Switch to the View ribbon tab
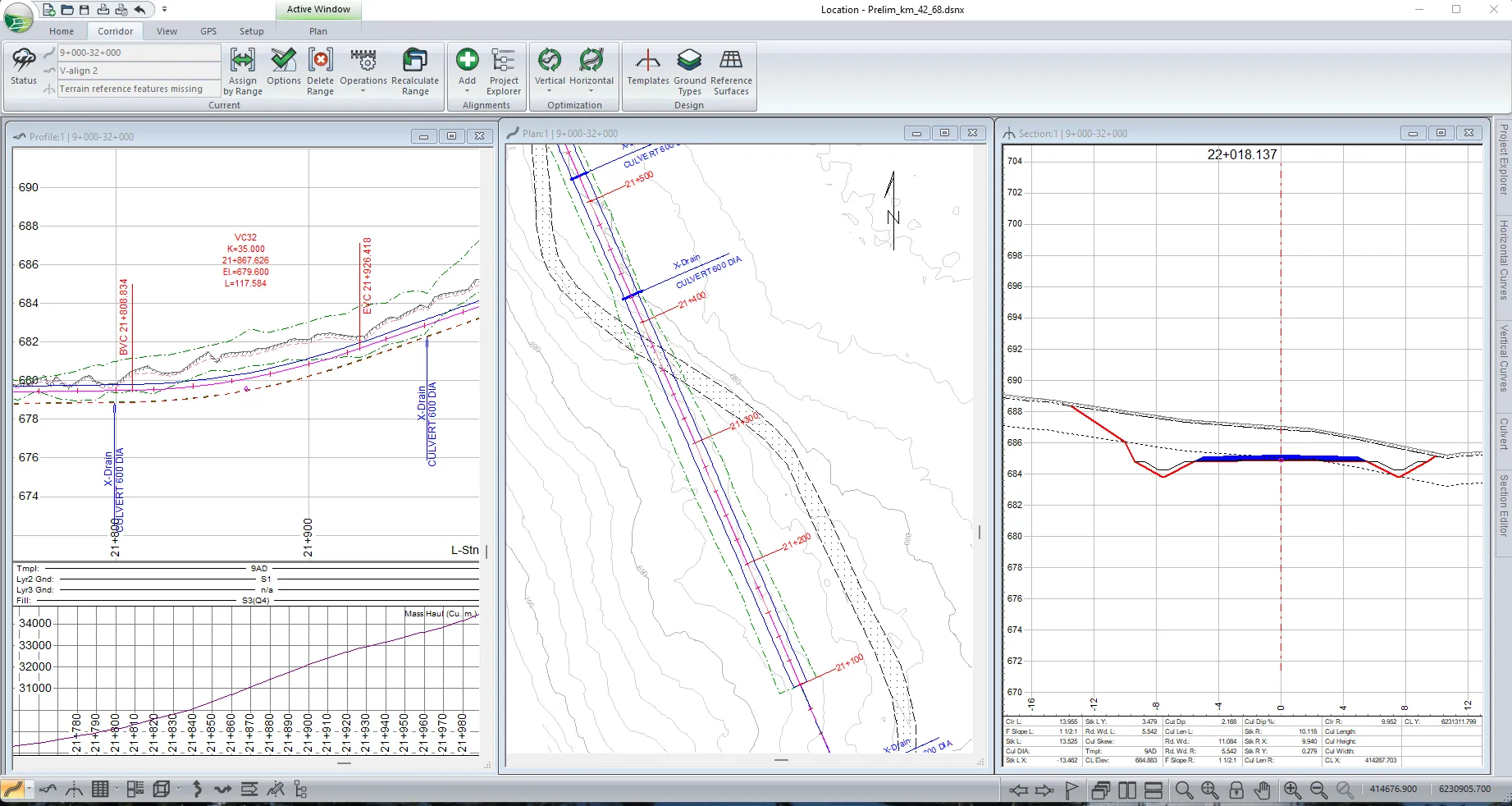The image size is (1512, 806). pos(167,31)
